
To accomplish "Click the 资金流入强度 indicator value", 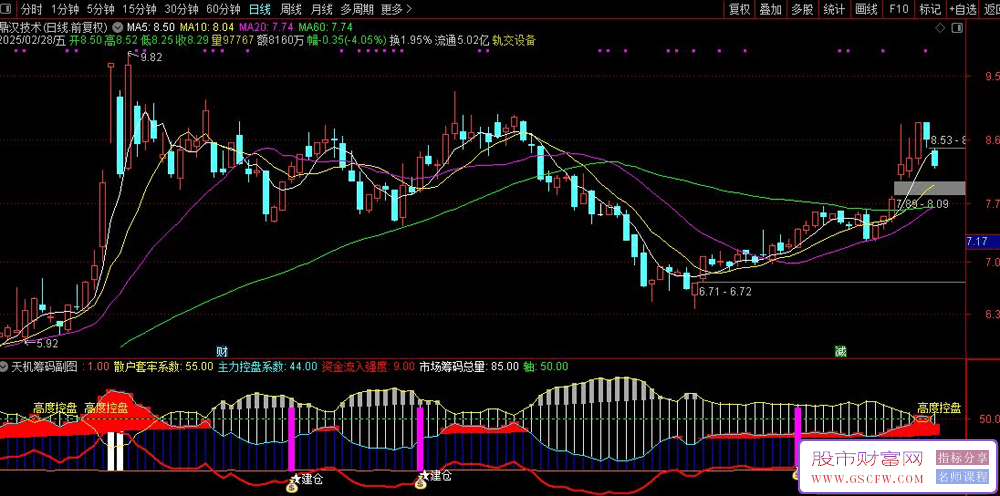I will point(368,367).
